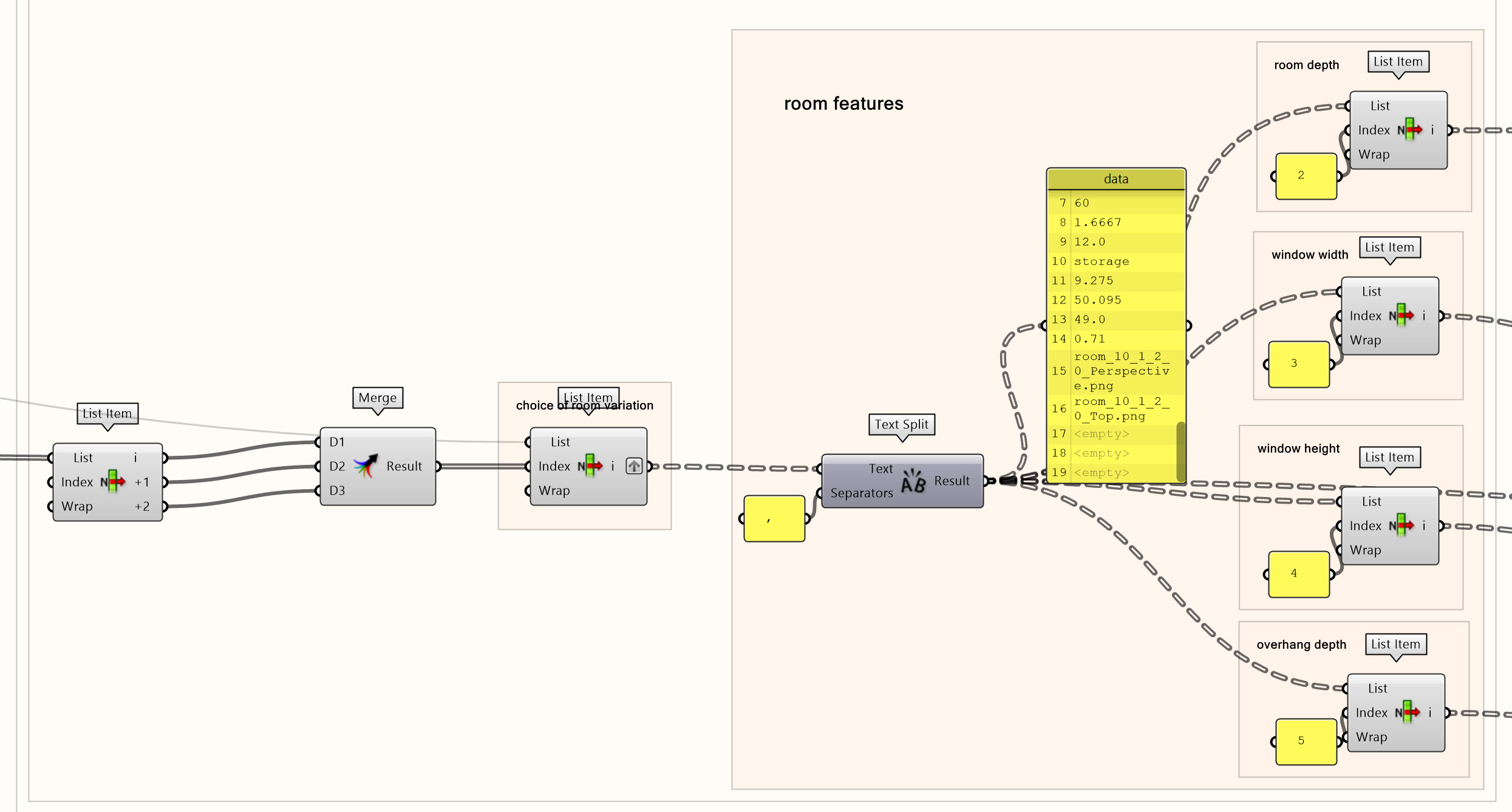Select the yellow panel containing value 3
The width and height of the screenshot is (1512, 812).
(1299, 364)
